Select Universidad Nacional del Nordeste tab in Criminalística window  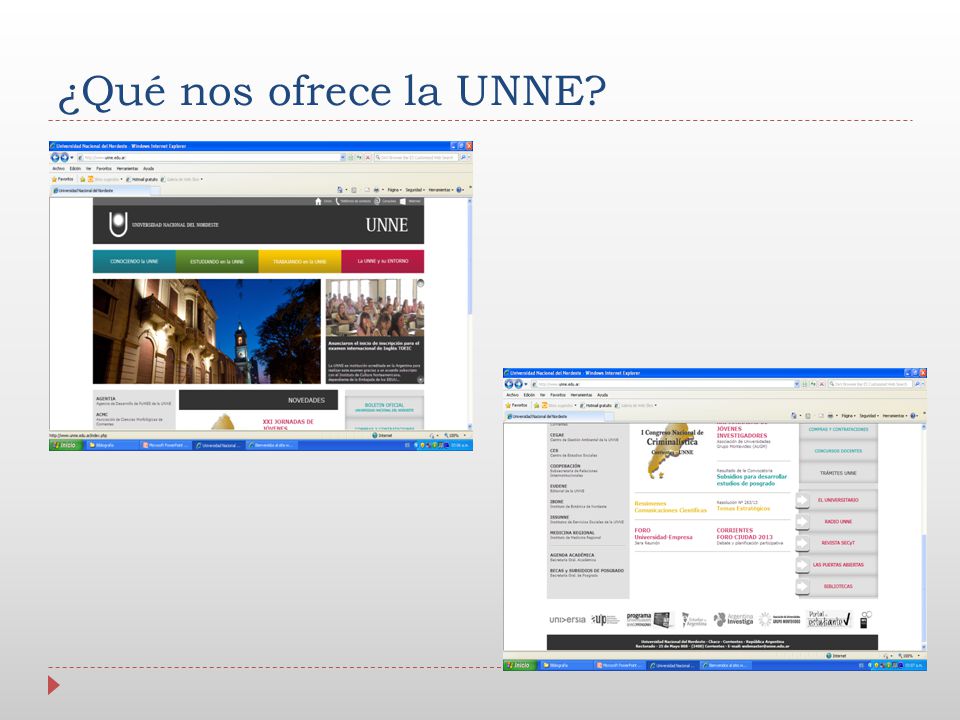pos(555,416)
